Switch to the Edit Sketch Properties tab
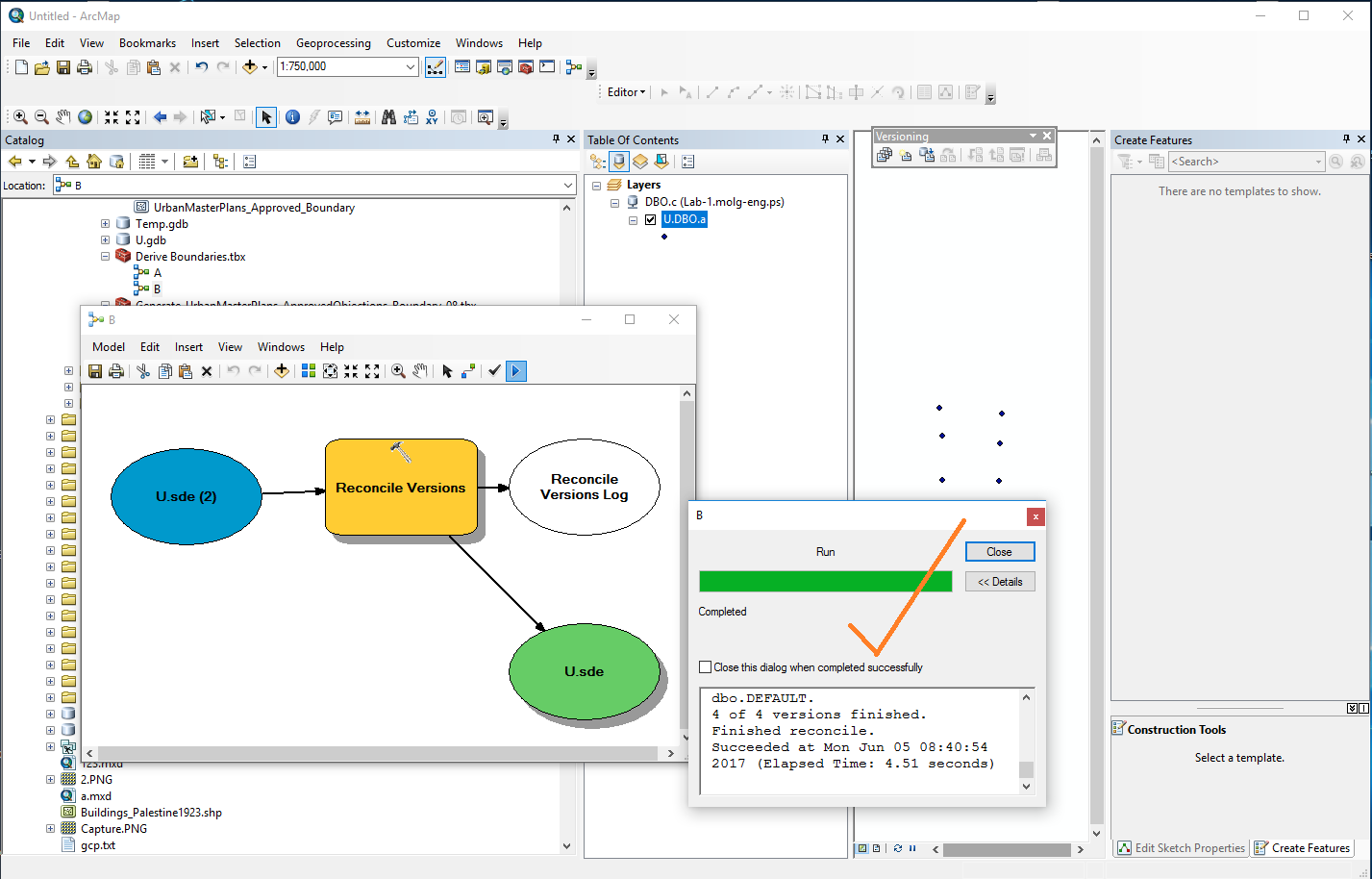 (1181, 848)
